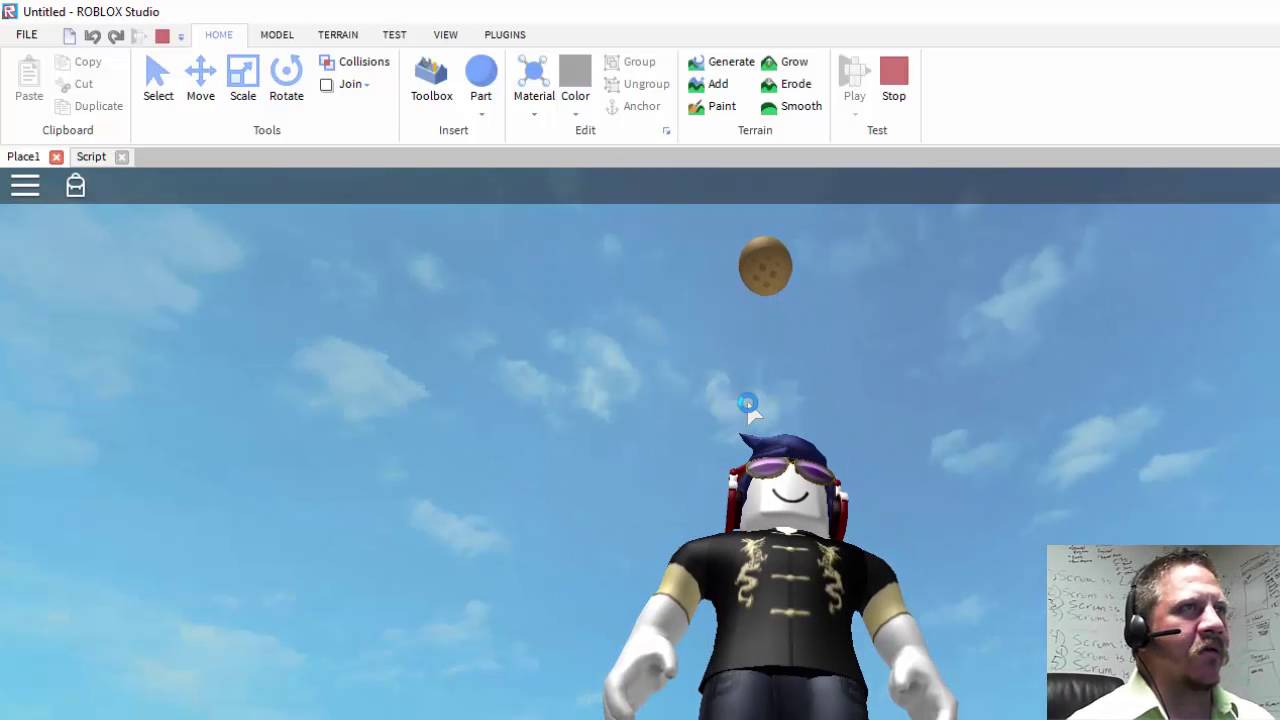Open the quick access toolbar customize arrow
This screenshot has height=720, width=1280.
[x=181, y=37]
